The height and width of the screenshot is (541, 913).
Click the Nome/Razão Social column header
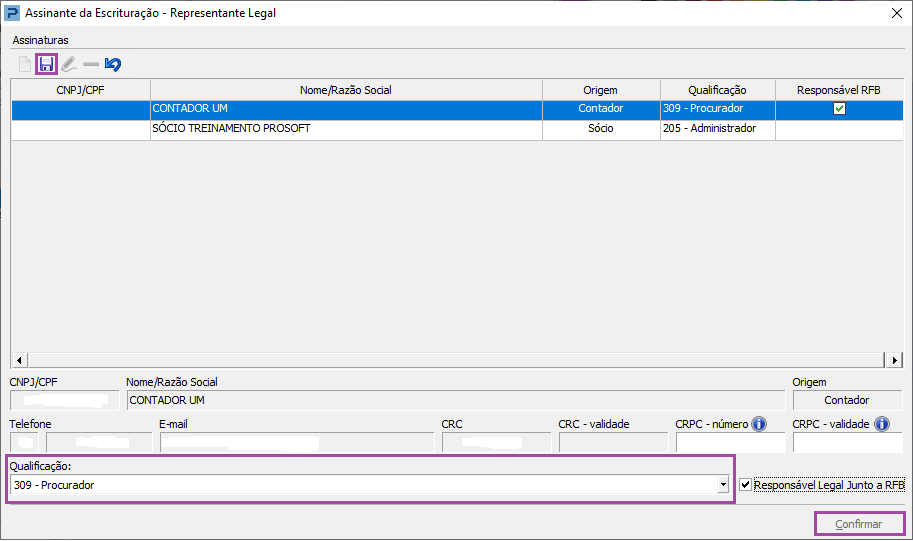pos(346,90)
